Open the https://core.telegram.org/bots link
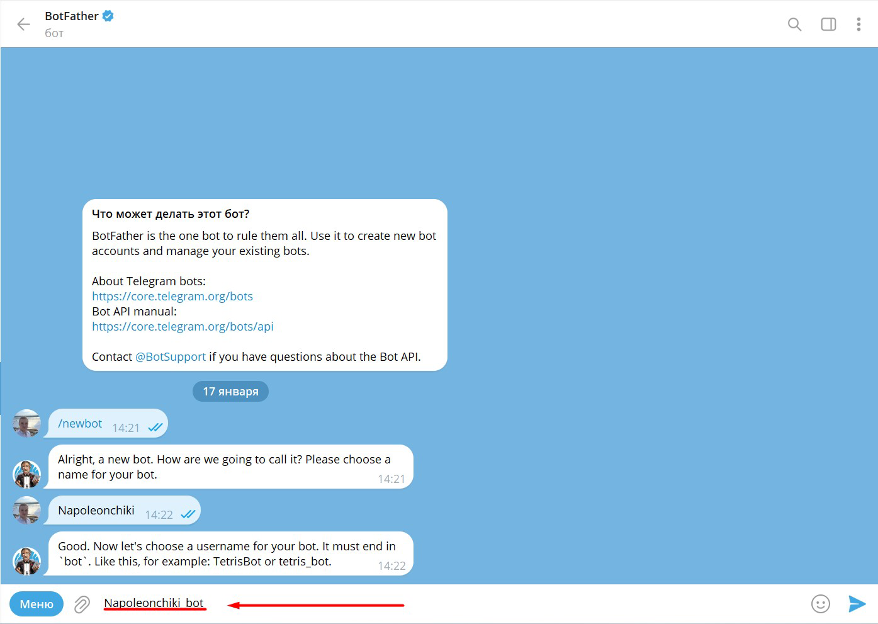 (172, 296)
